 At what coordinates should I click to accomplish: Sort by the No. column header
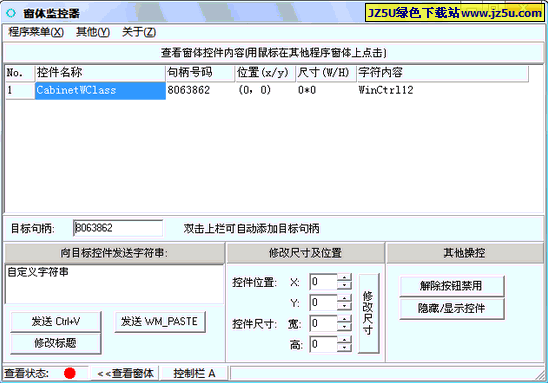click(20, 73)
